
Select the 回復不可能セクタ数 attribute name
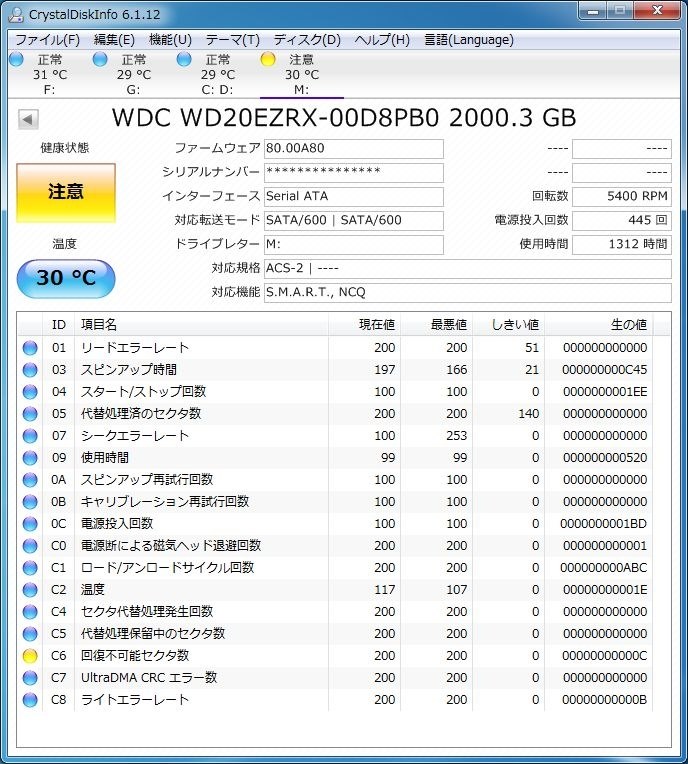135,656
